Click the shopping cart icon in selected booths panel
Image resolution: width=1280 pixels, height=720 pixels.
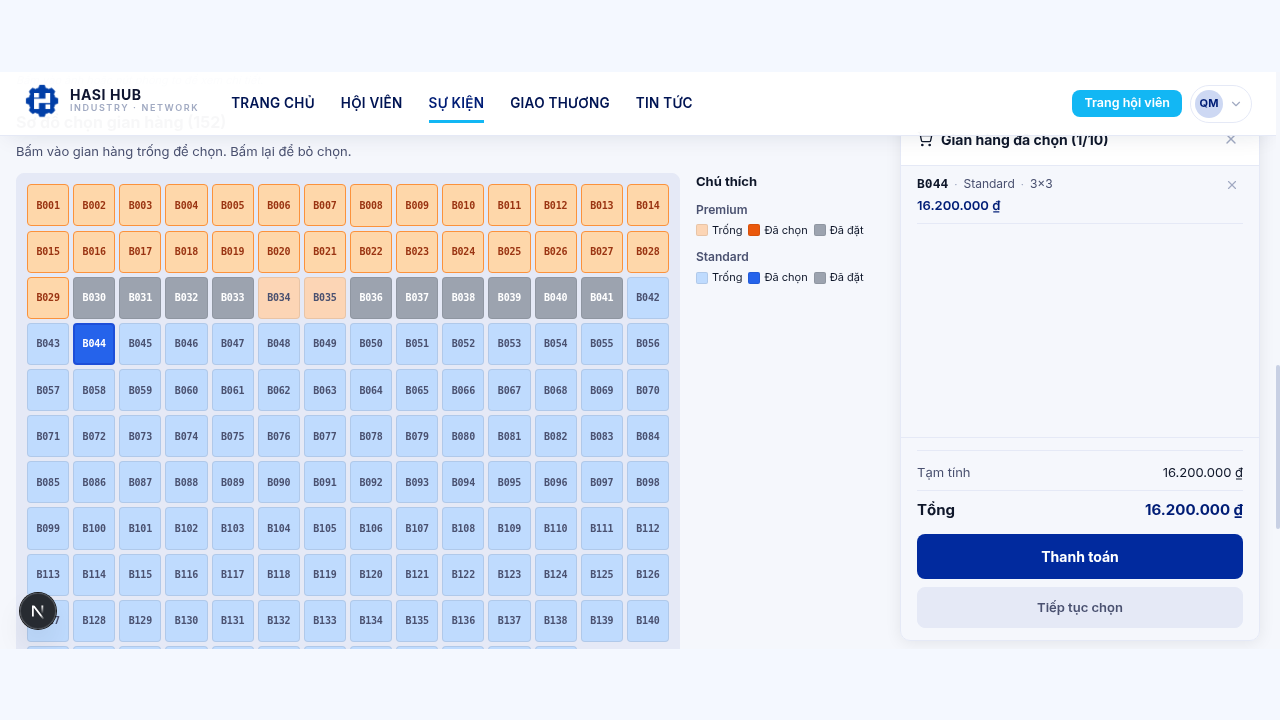925,140
